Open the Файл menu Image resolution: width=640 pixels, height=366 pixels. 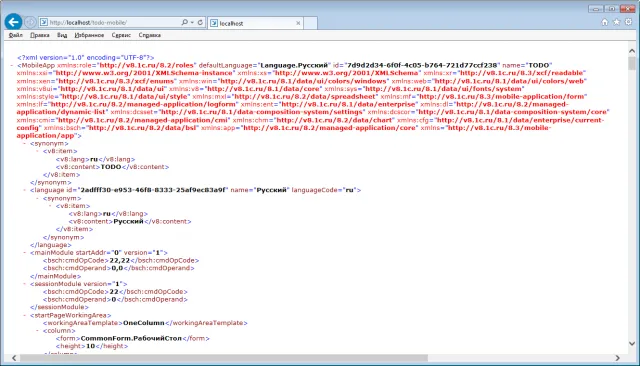click(16, 35)
